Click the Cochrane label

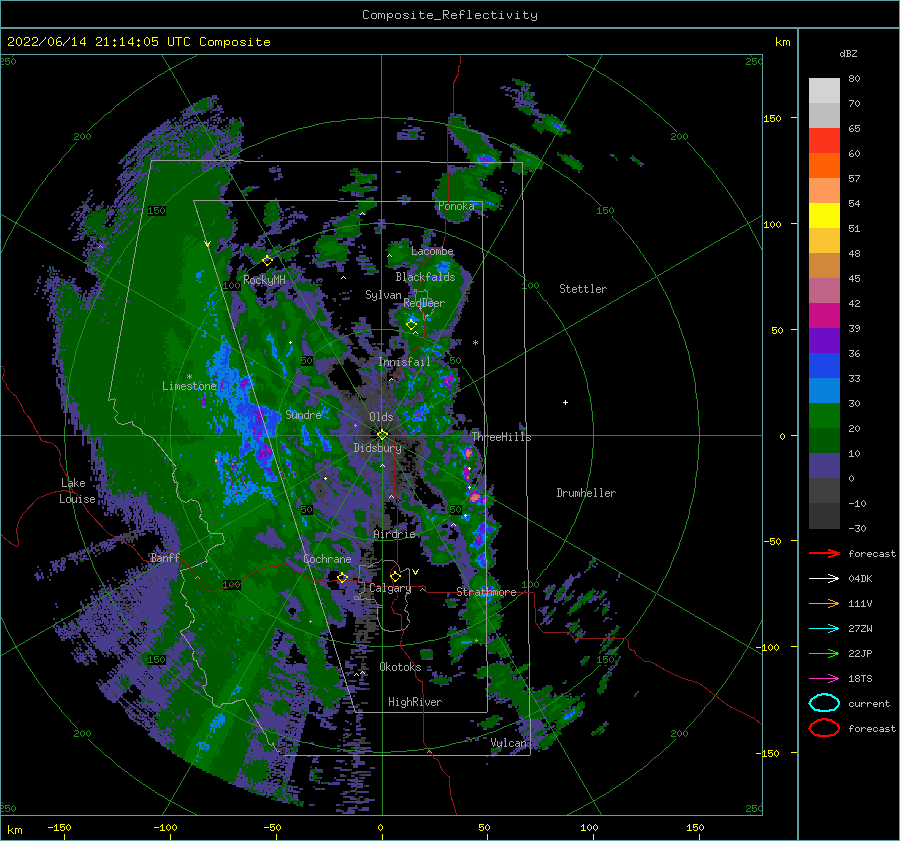point(327,559)
